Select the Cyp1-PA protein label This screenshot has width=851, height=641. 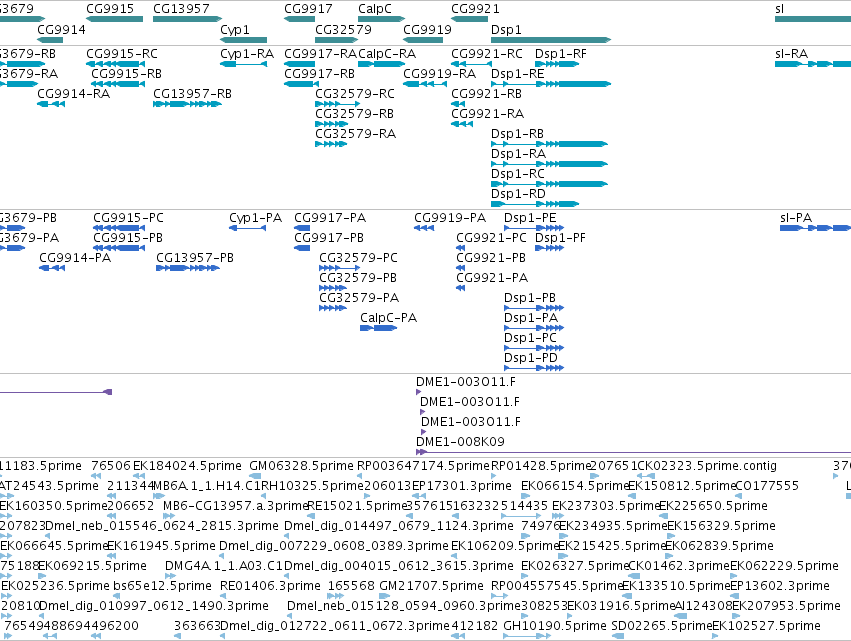pyautogui.click(x=255, y=218)
